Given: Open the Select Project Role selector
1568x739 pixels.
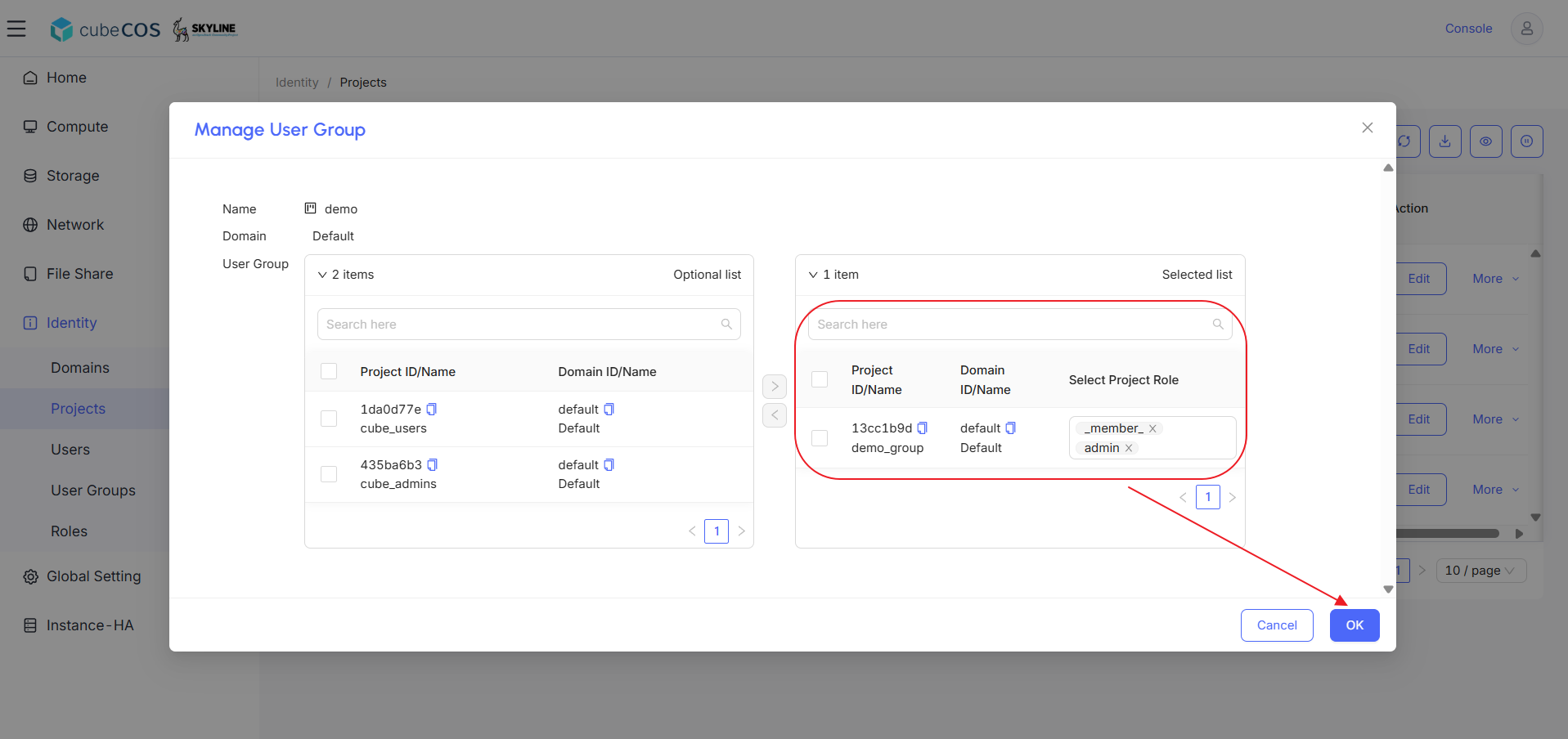Looking at the screenshot, I should click(x=1152, y=438).
